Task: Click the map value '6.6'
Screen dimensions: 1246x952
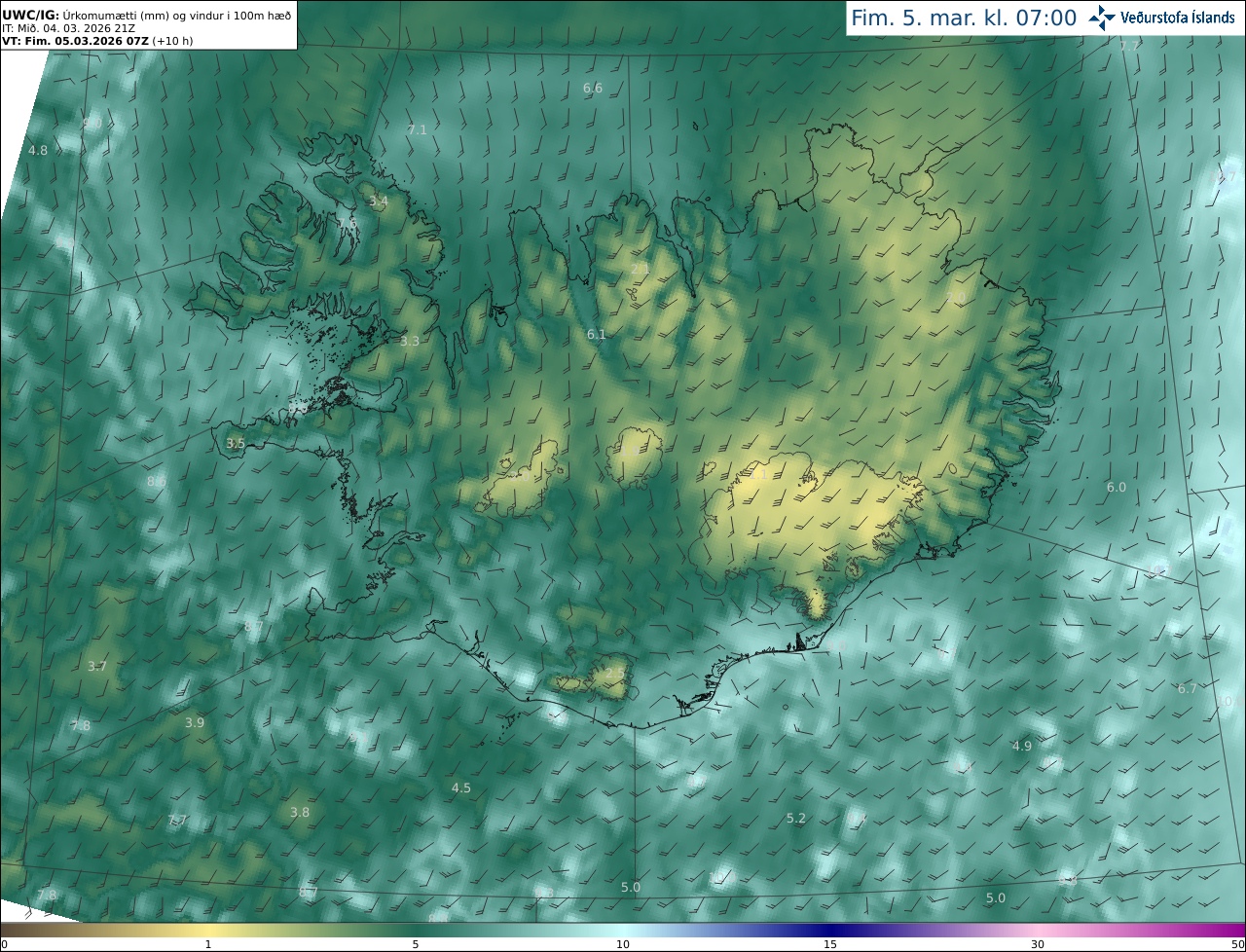Action: [x=593, y=88]
